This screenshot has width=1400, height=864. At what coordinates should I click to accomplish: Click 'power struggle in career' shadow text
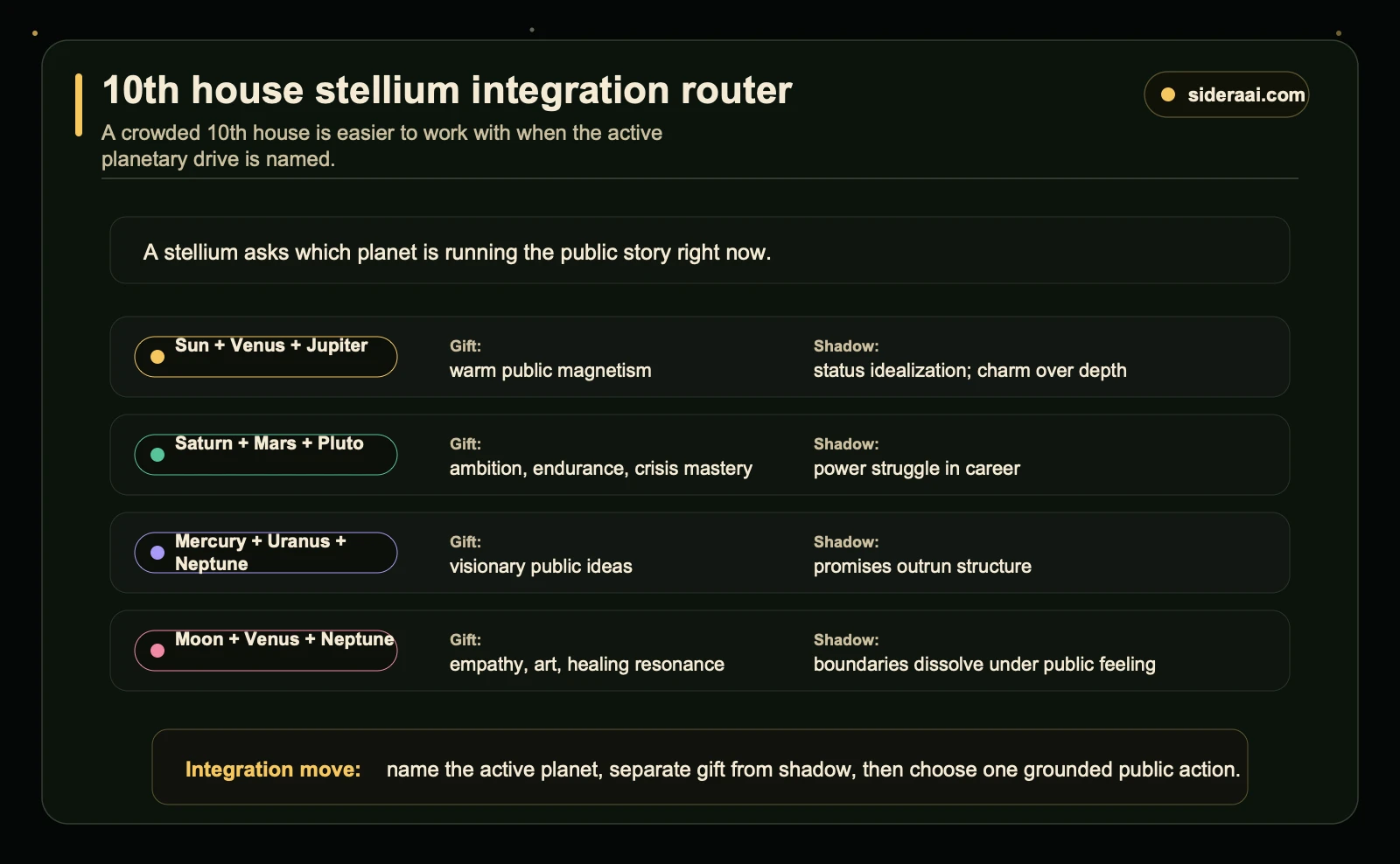click(x=917, y=469)
